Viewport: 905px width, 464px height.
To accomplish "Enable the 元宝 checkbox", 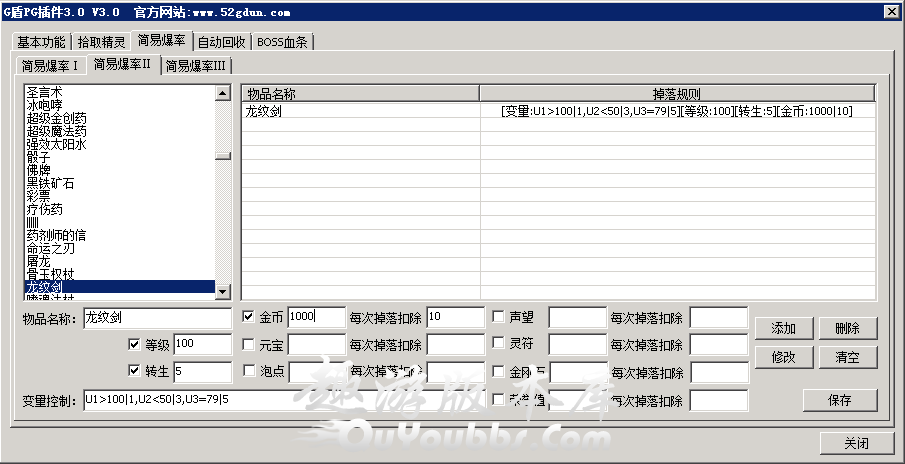I will (250, 344).
